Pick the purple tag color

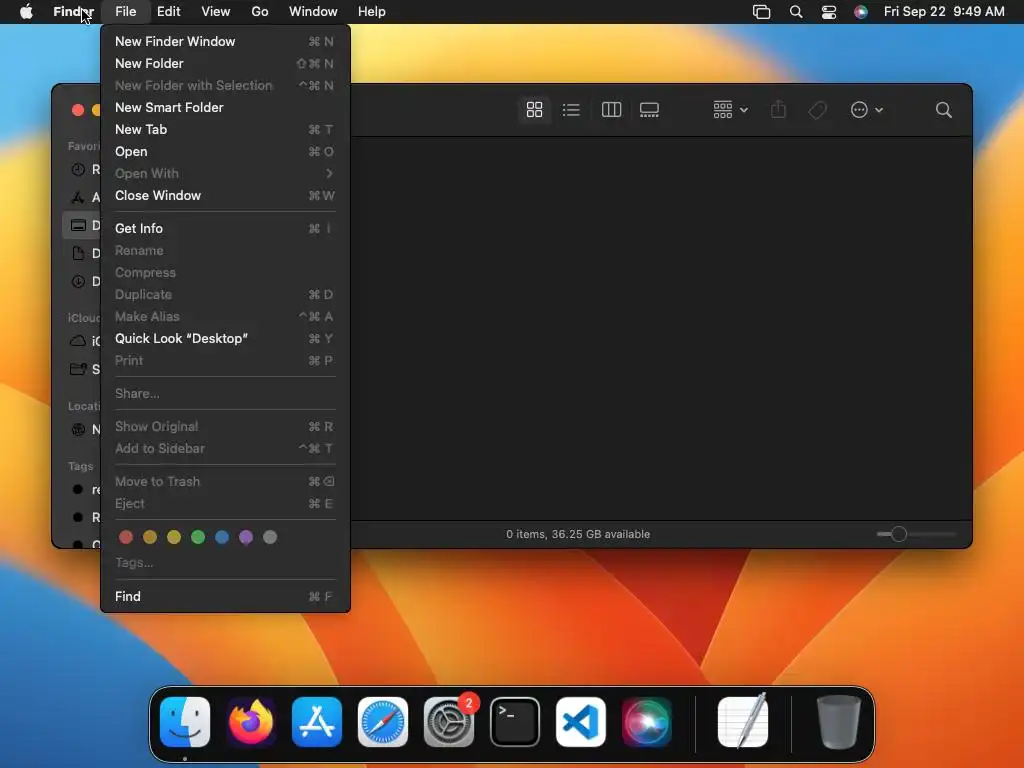tap(246, 537)
